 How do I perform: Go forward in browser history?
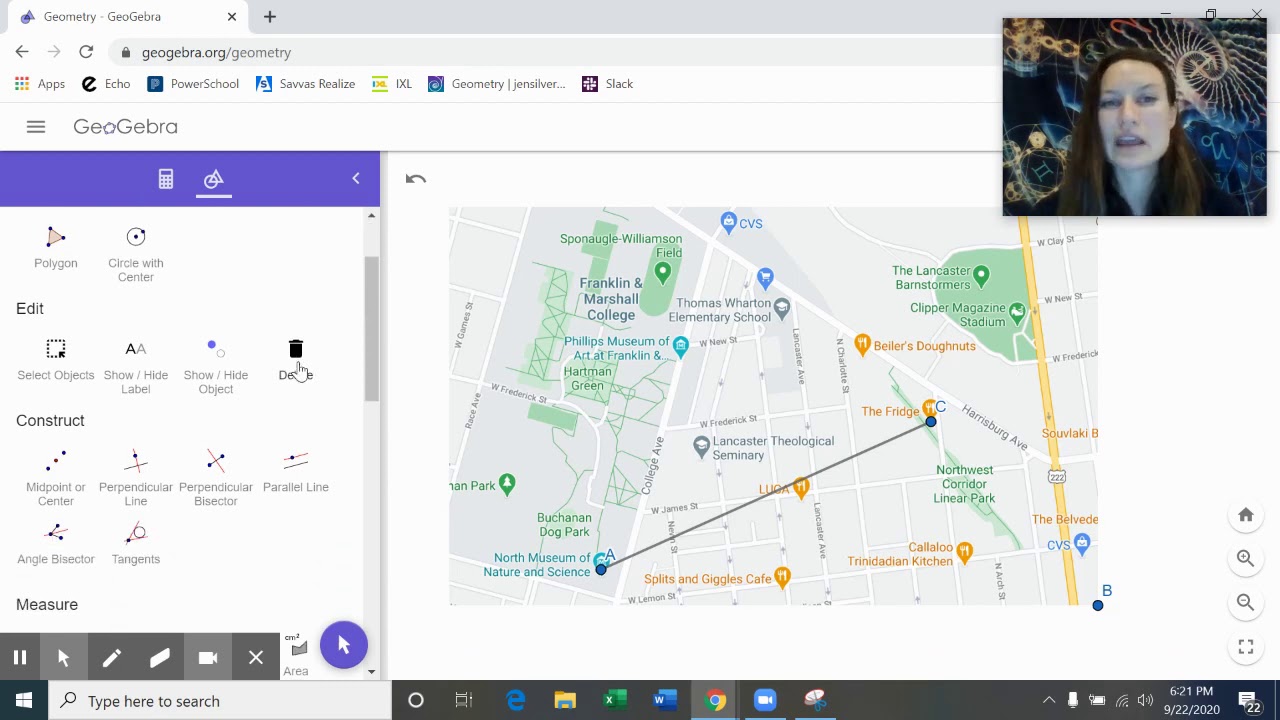point(54,52)
